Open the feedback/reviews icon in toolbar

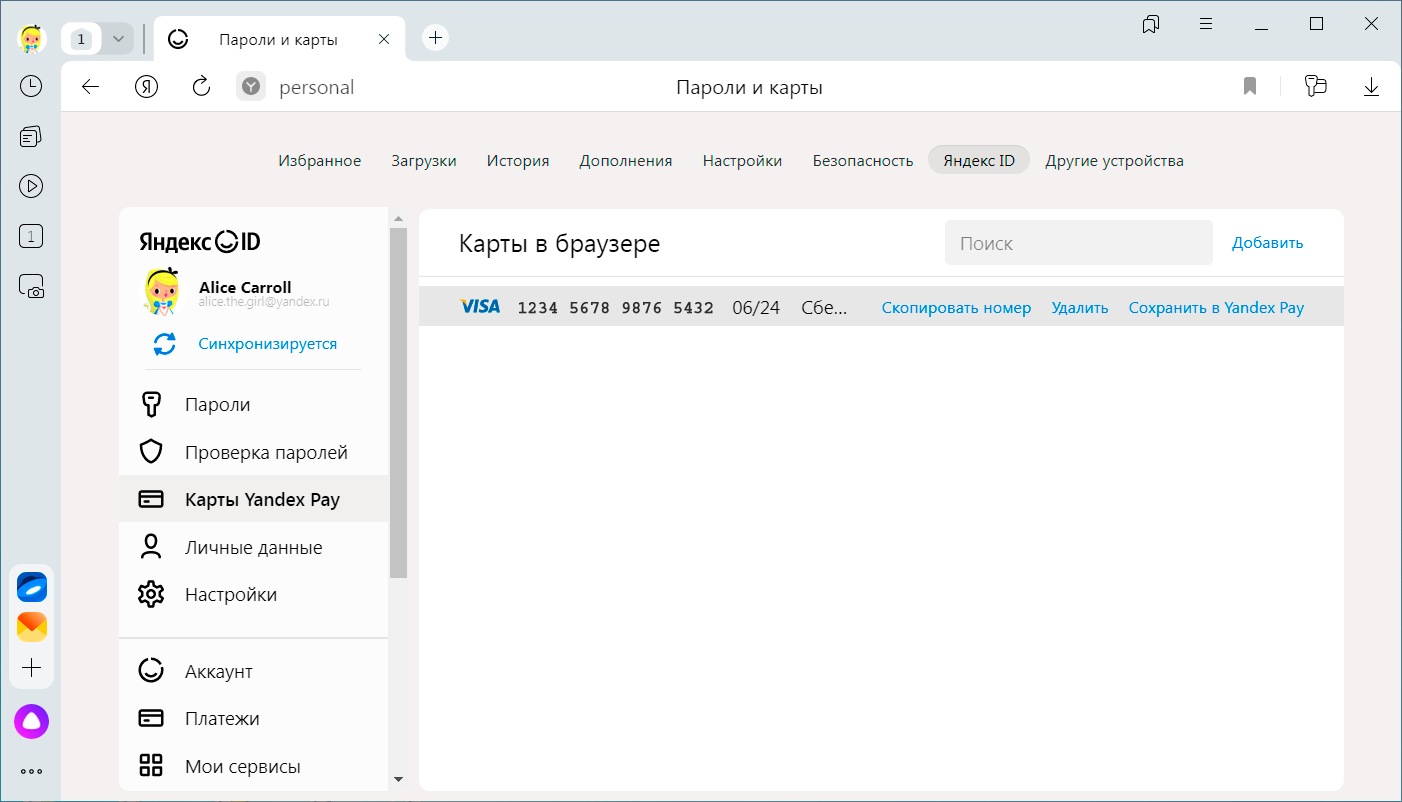tap(1316, 87)
